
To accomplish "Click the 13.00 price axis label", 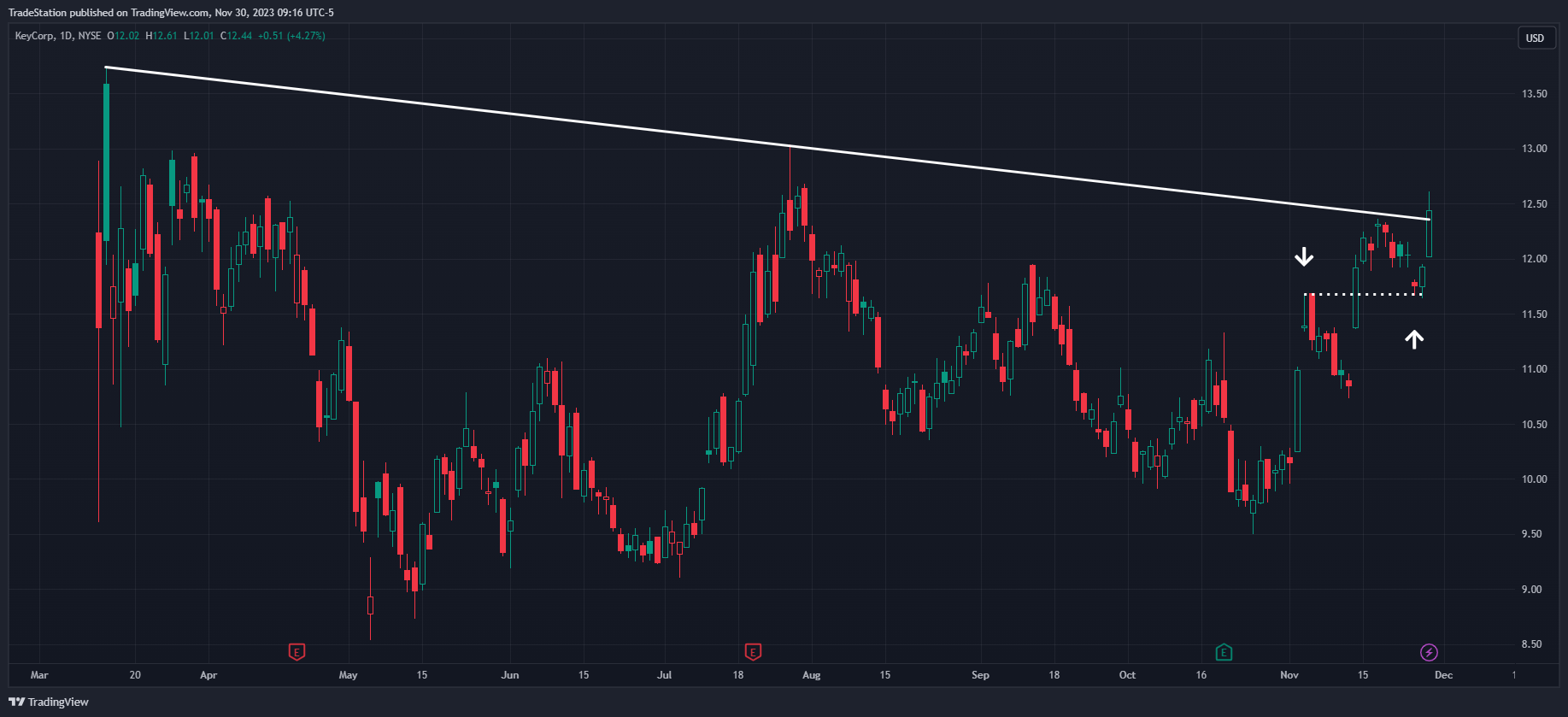I will (1534, 149).
